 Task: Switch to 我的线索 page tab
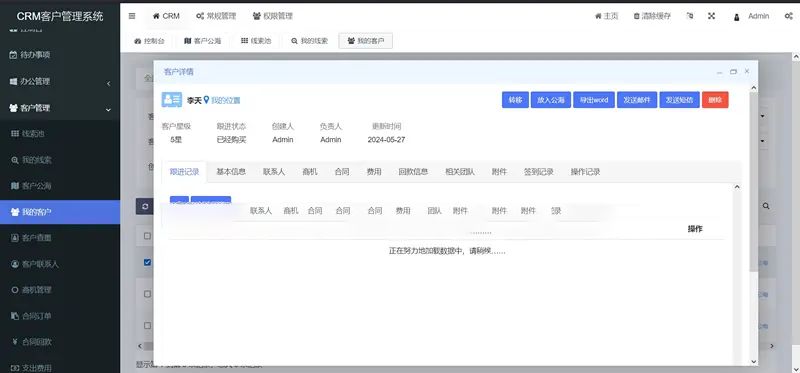click(x=310, y=41)
